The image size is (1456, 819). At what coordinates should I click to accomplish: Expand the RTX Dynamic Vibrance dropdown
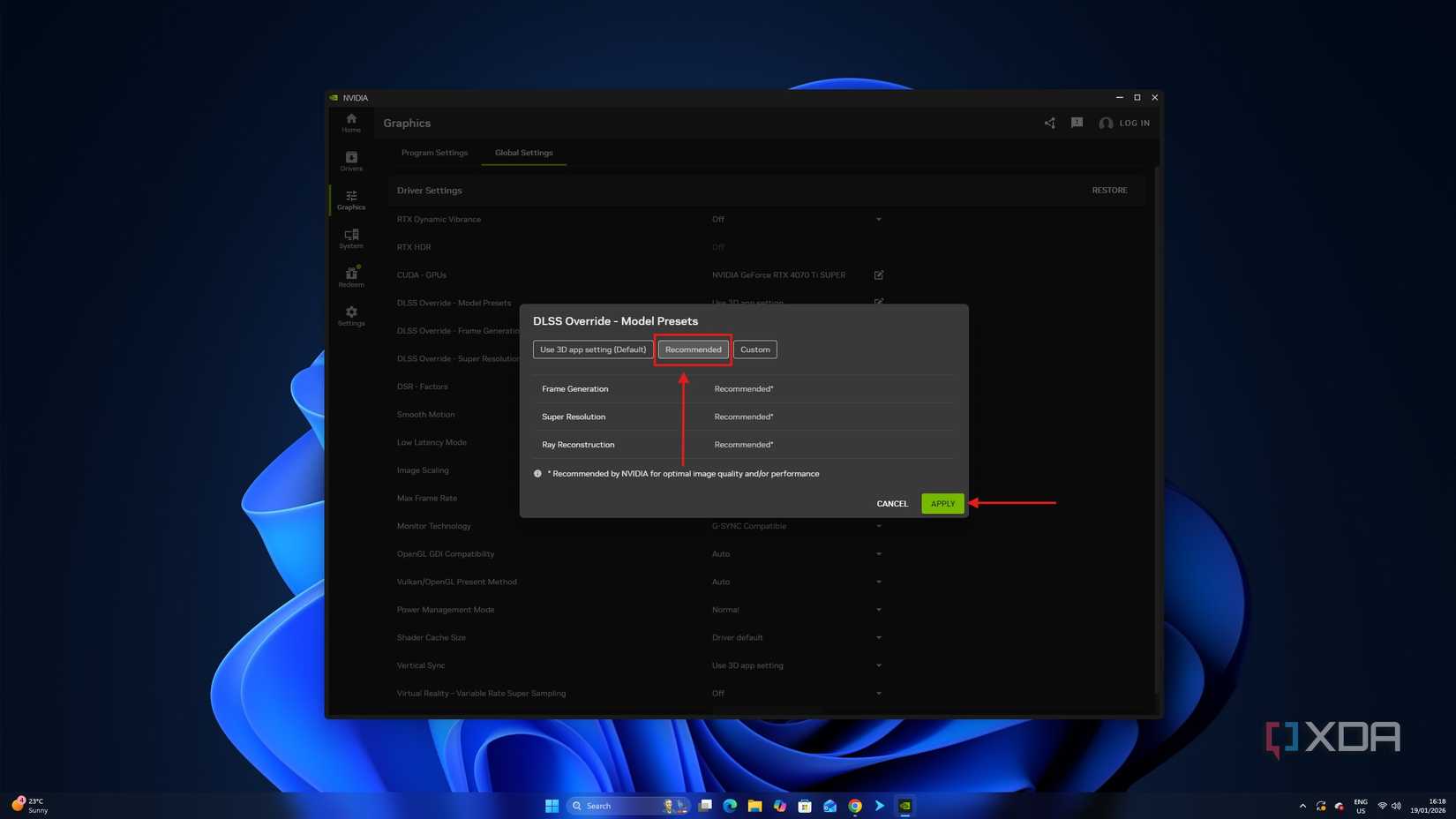(878, 219)
